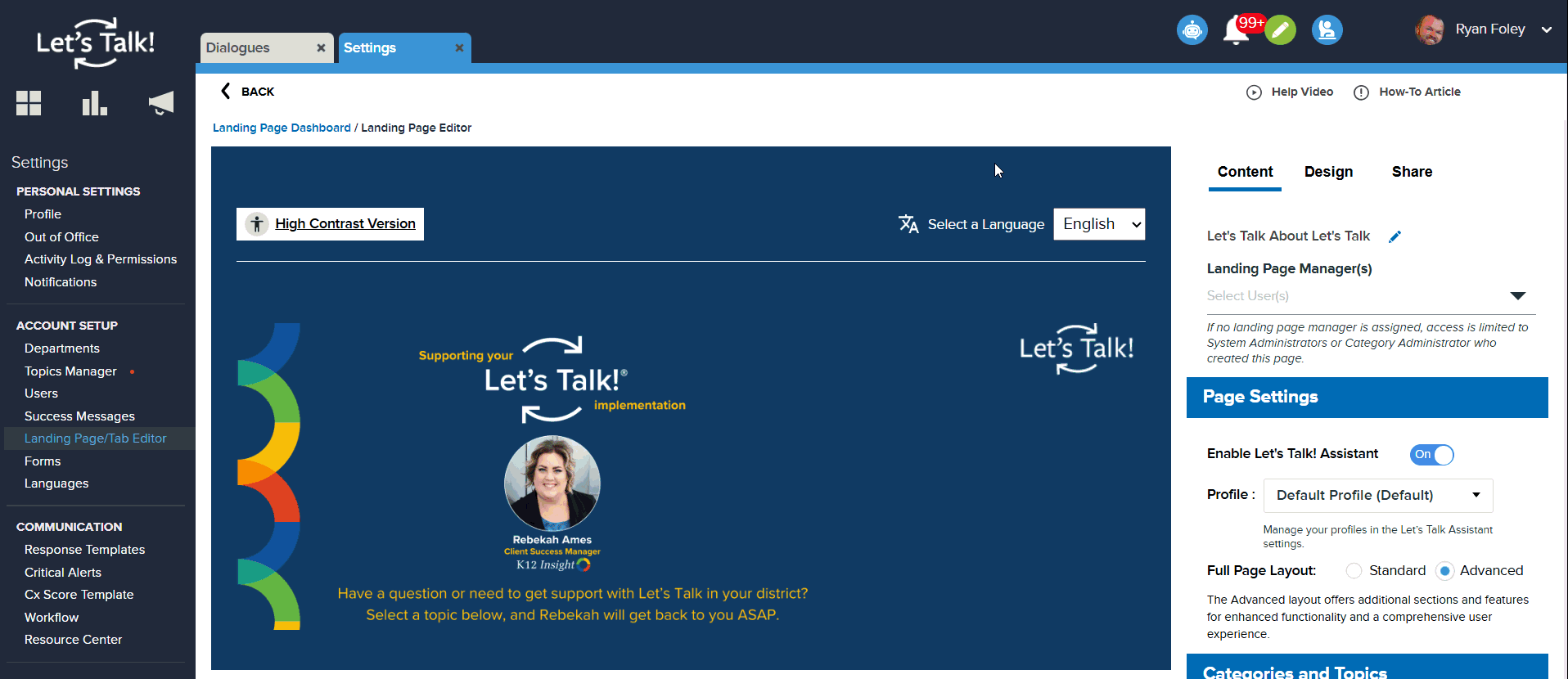This screenshot has width=1568, height=679.
Task: Click Rebekah Ames' photo in the preview
Action: (552, 483)
